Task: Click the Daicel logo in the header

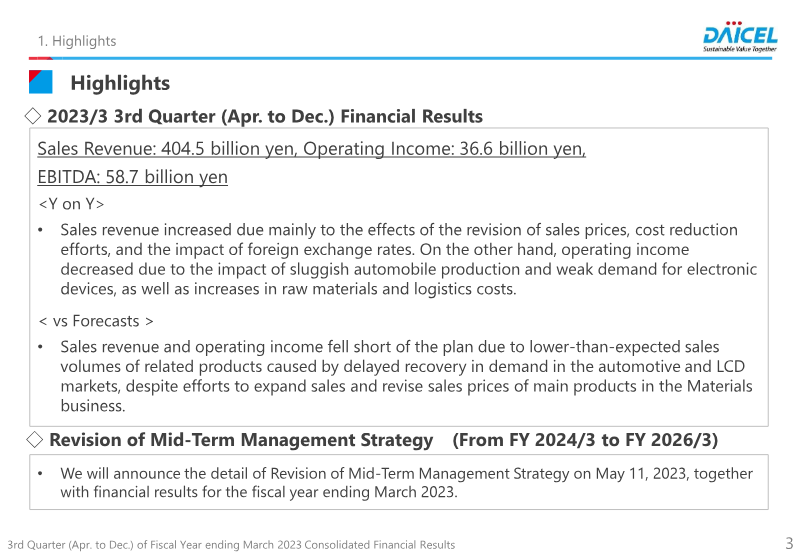Action: coord(740,32)
